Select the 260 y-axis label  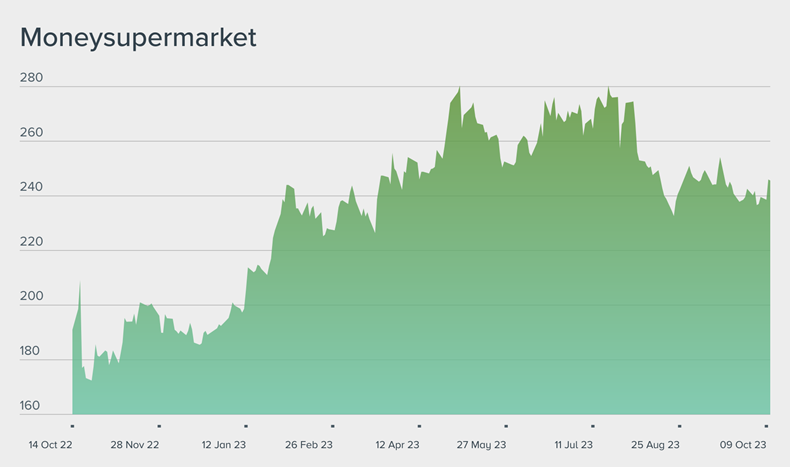31,132
